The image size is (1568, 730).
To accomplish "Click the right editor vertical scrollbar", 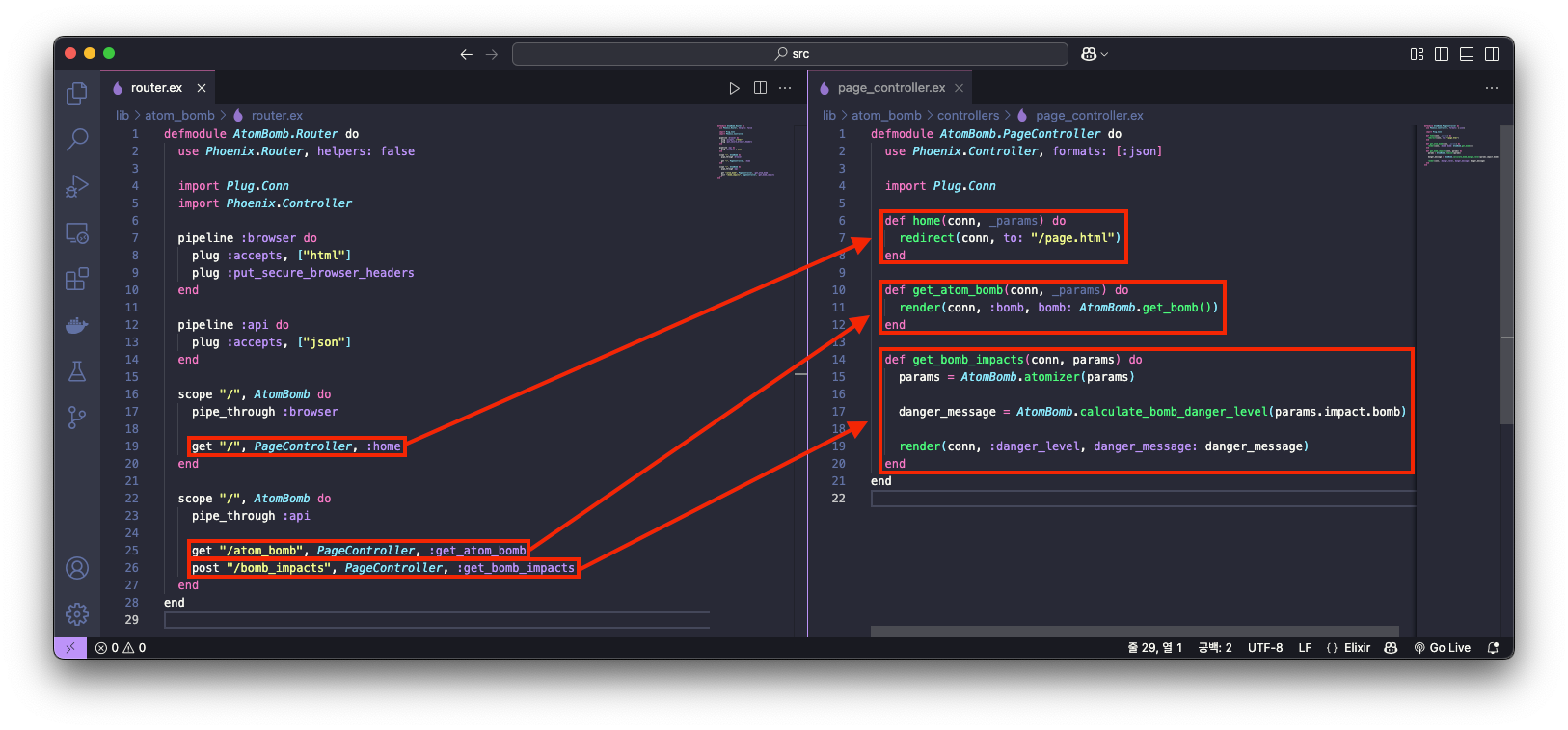I will [1507, 275].
